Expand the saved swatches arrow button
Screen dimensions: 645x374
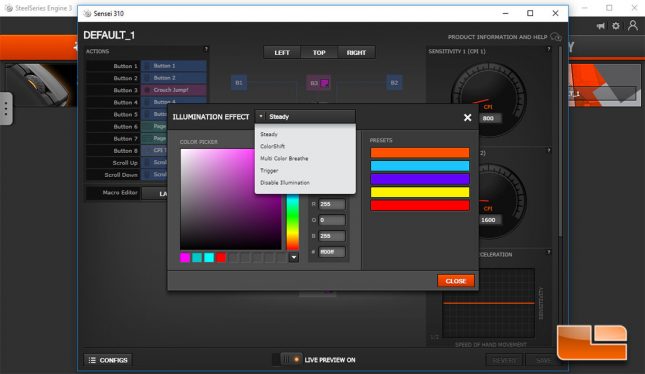pos(293,258)
